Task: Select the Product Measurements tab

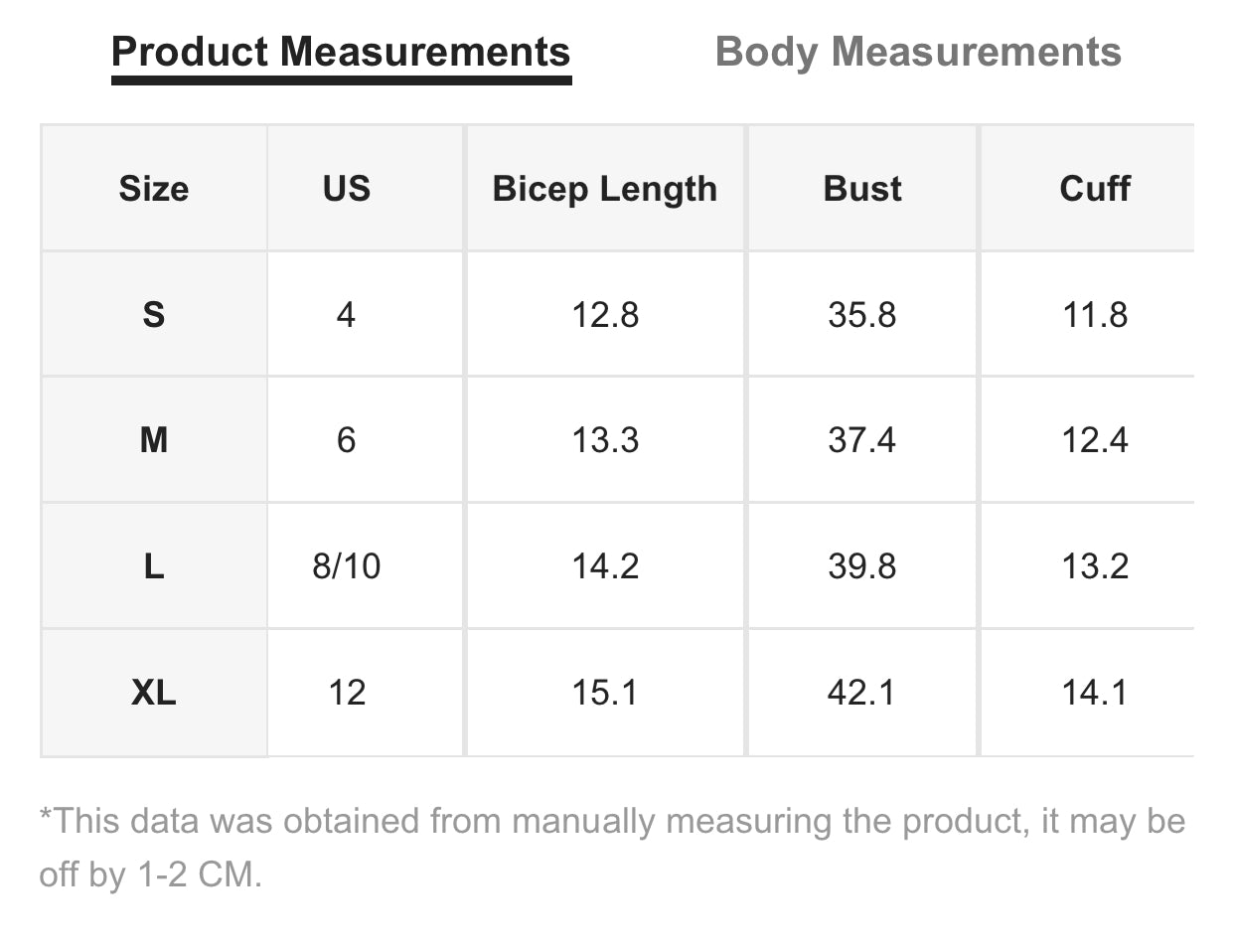Action: pyautogui.click(x=341, y=52)
